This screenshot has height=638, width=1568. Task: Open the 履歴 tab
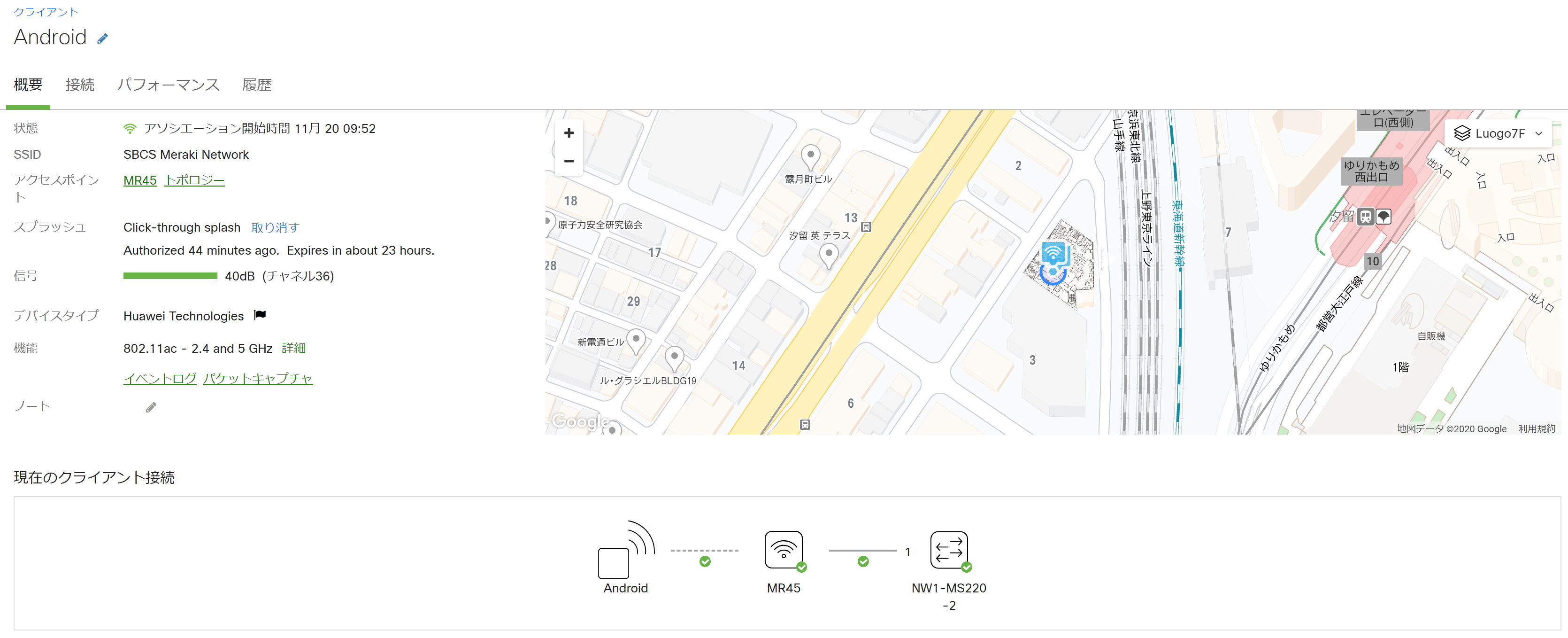257,85
